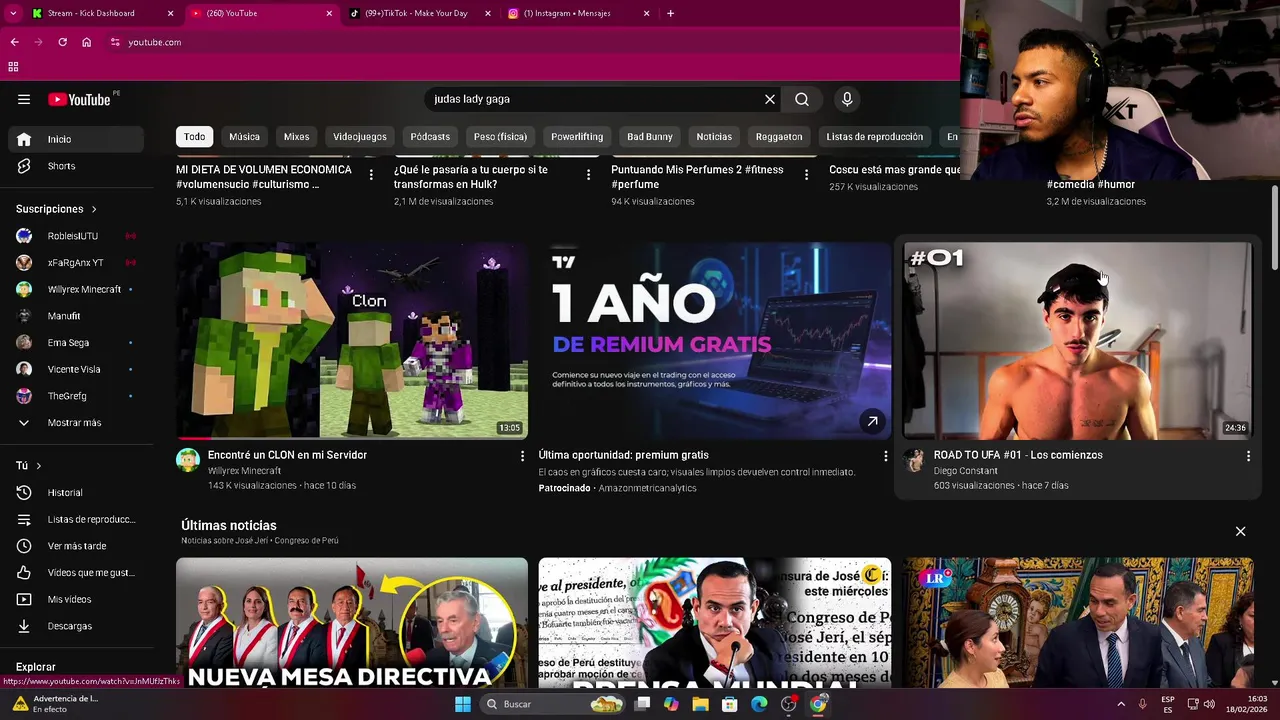Open TheGrefg subscription channel

[x=78, y=396]
